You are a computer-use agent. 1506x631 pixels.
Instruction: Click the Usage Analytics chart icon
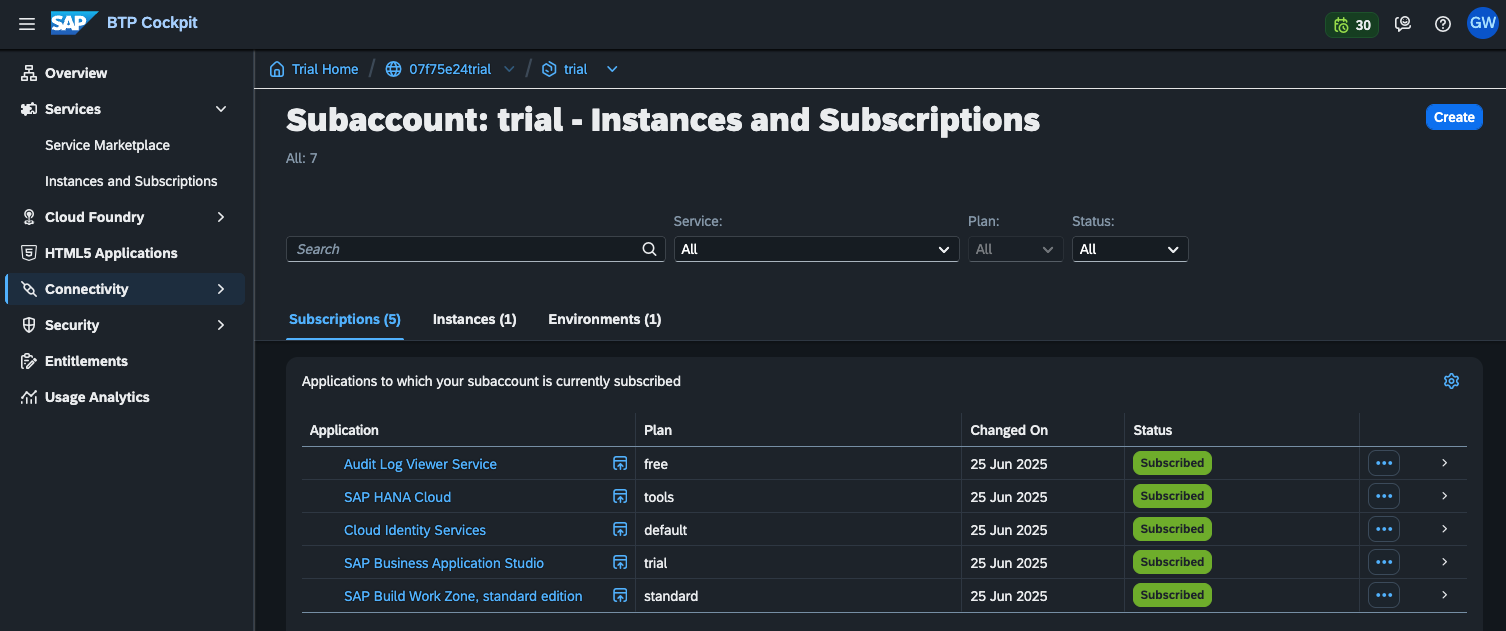coord(29,397)
